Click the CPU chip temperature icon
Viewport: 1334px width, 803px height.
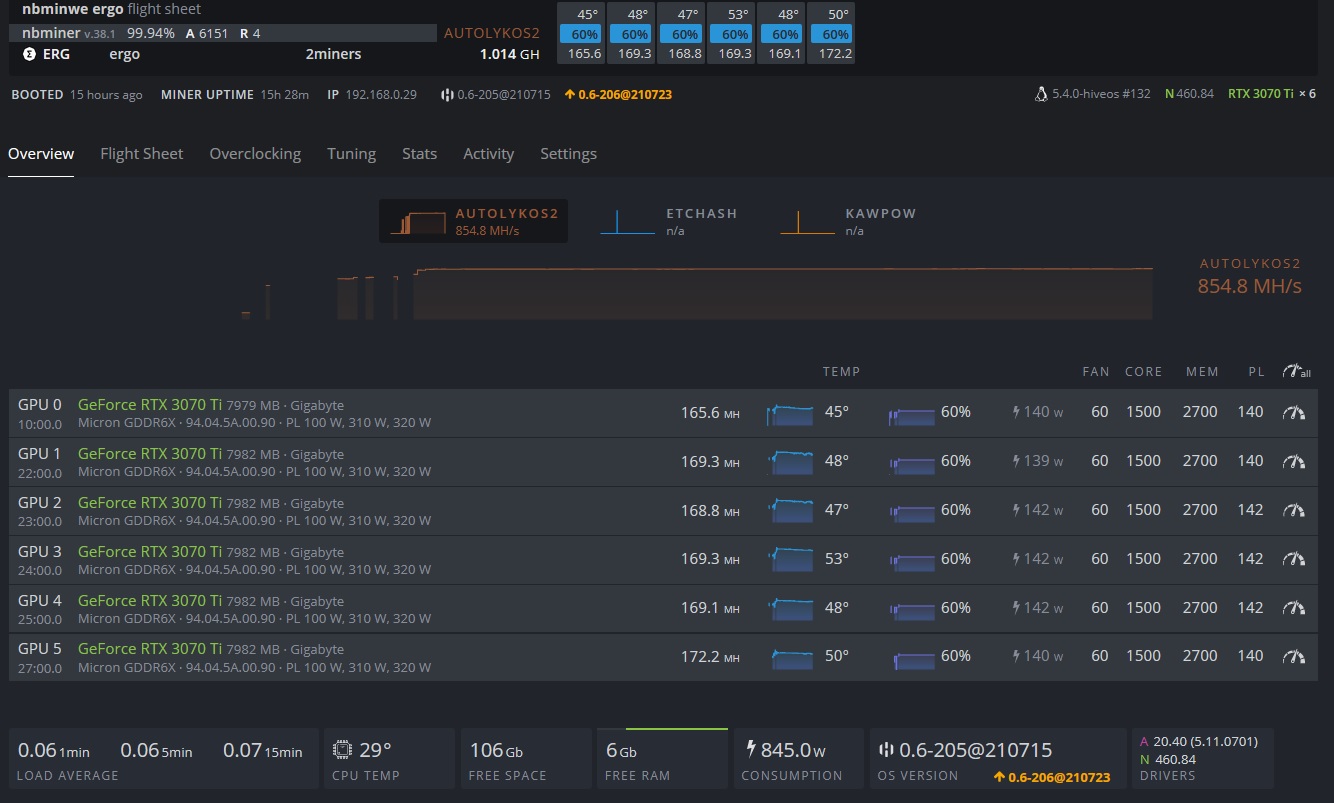tap(342, 749)
